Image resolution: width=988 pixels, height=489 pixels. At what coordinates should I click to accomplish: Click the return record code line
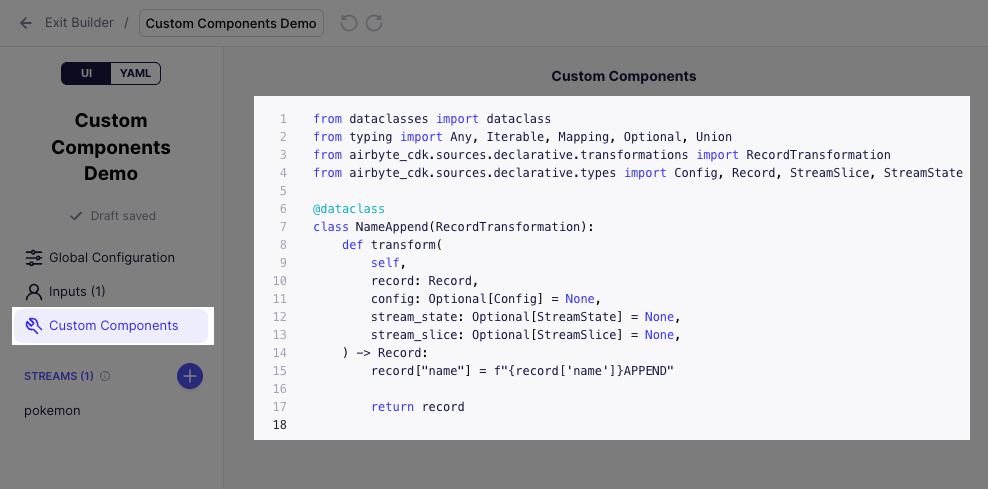click(x=417, y=407)
